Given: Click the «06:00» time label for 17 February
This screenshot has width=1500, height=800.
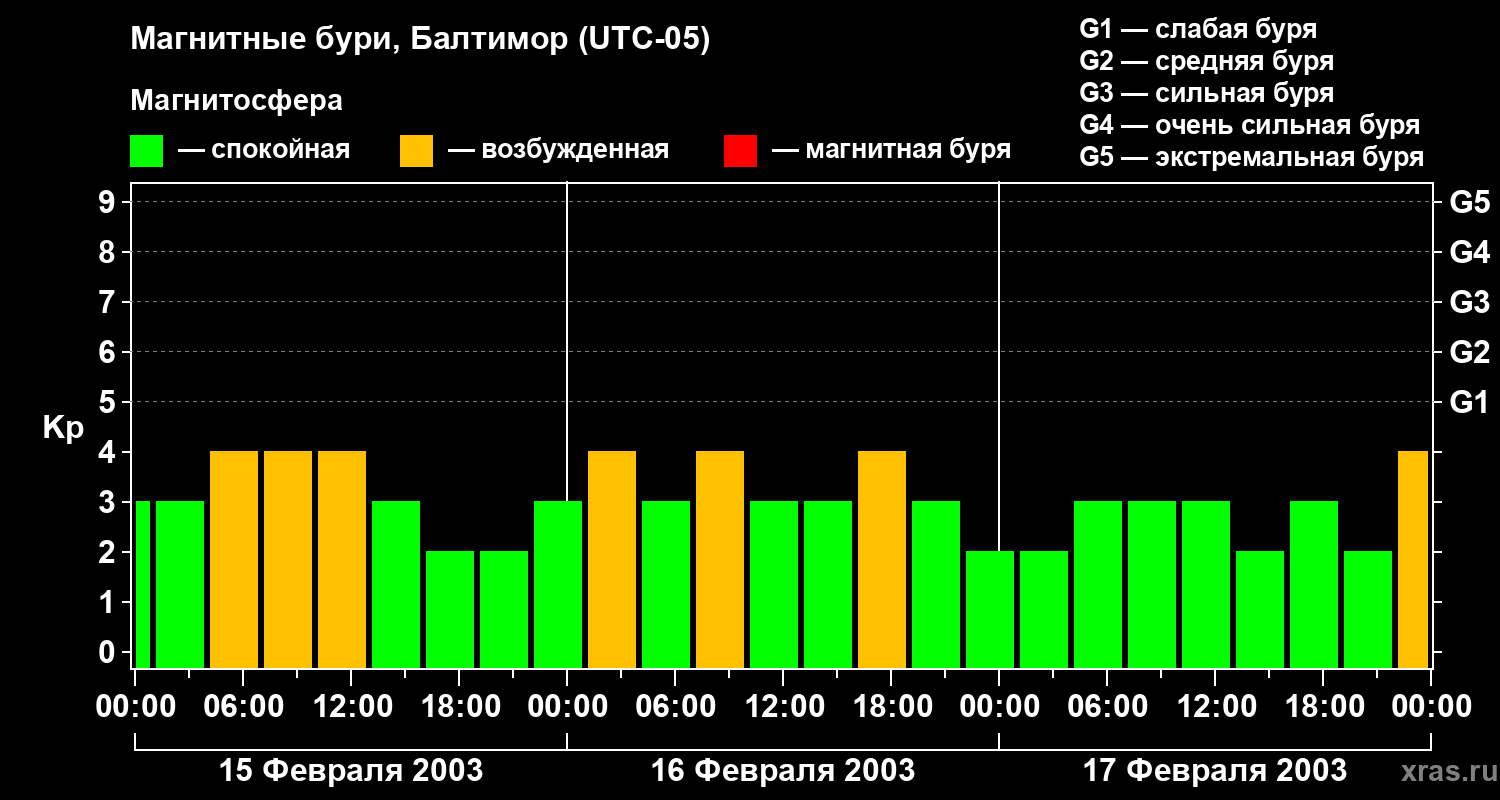Looking at the screenshot, I should (1107, 707).
